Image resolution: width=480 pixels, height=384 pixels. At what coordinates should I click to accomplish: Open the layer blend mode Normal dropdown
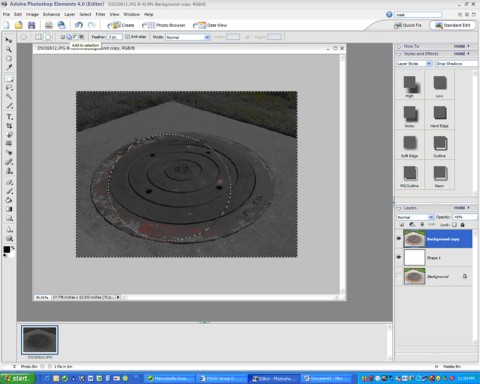pyautogui.click(x=415, y=217)
